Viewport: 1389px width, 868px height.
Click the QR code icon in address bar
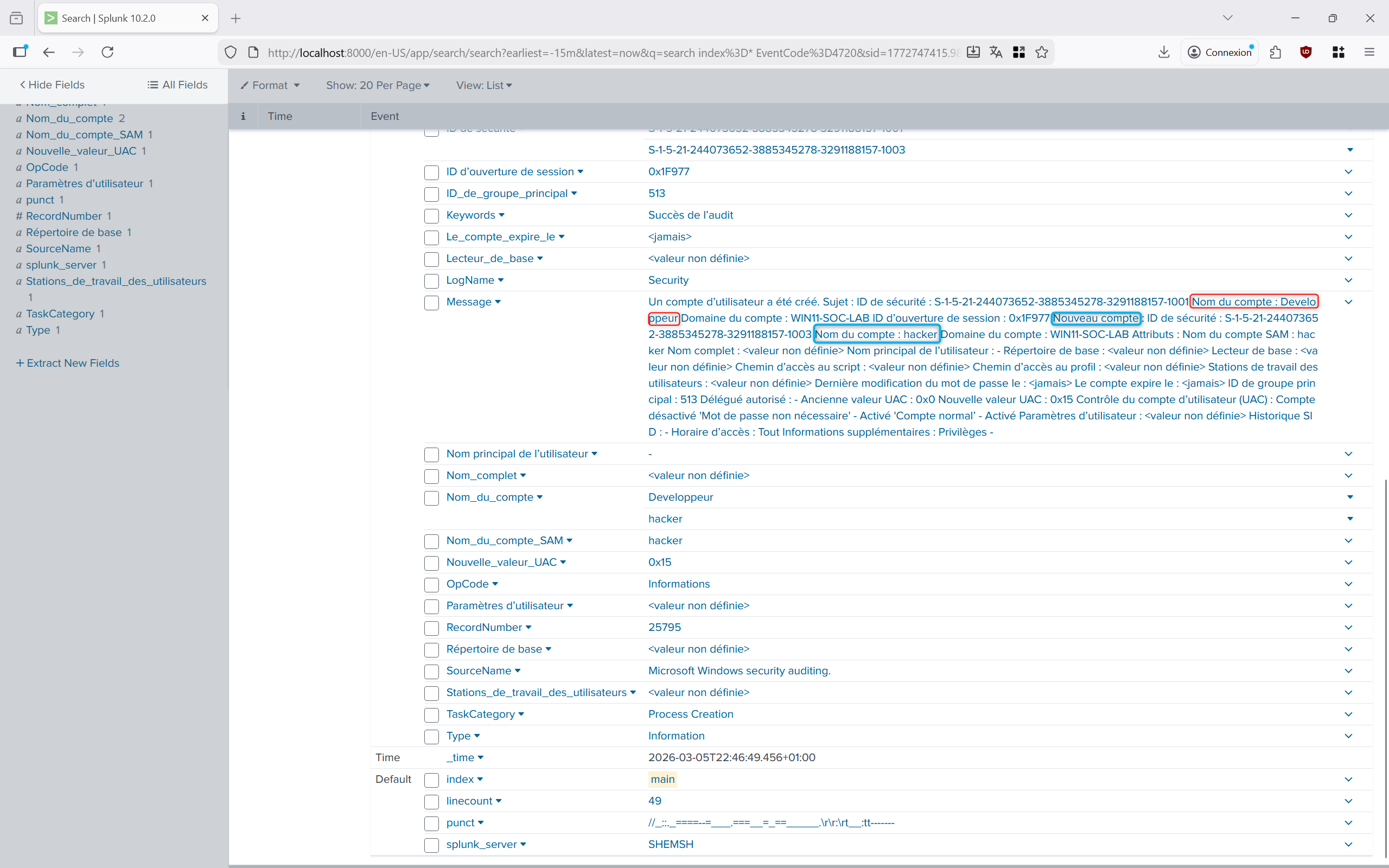1019,52
